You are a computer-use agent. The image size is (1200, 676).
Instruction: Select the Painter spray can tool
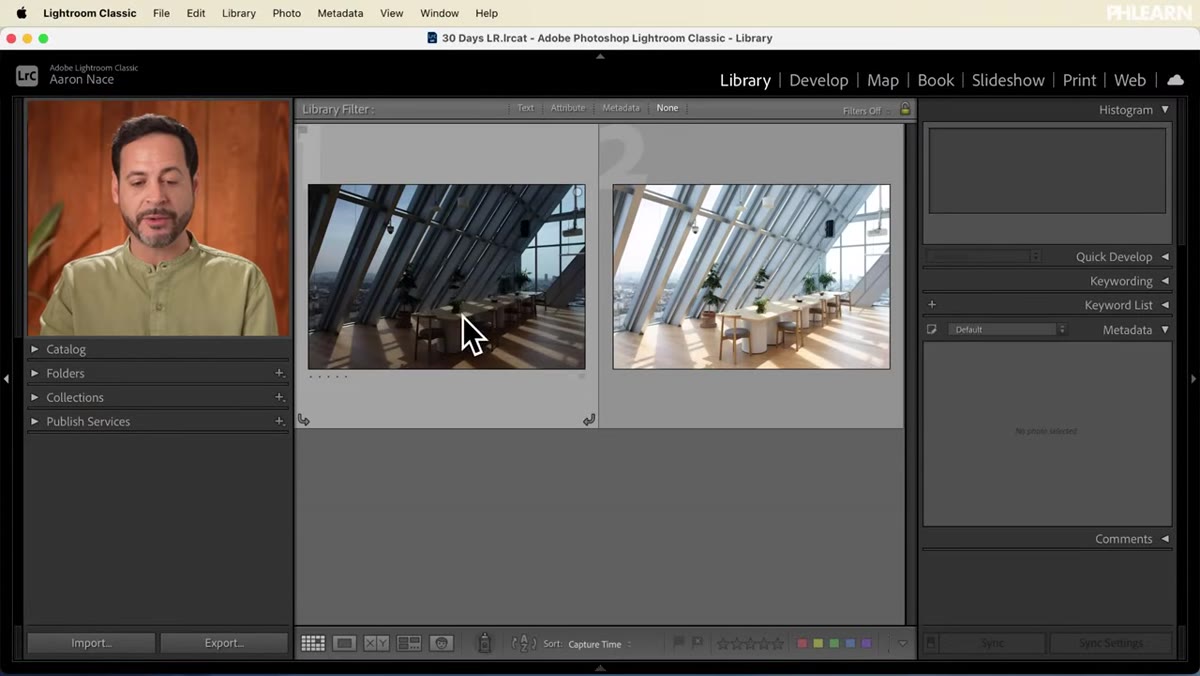point(484,643)
